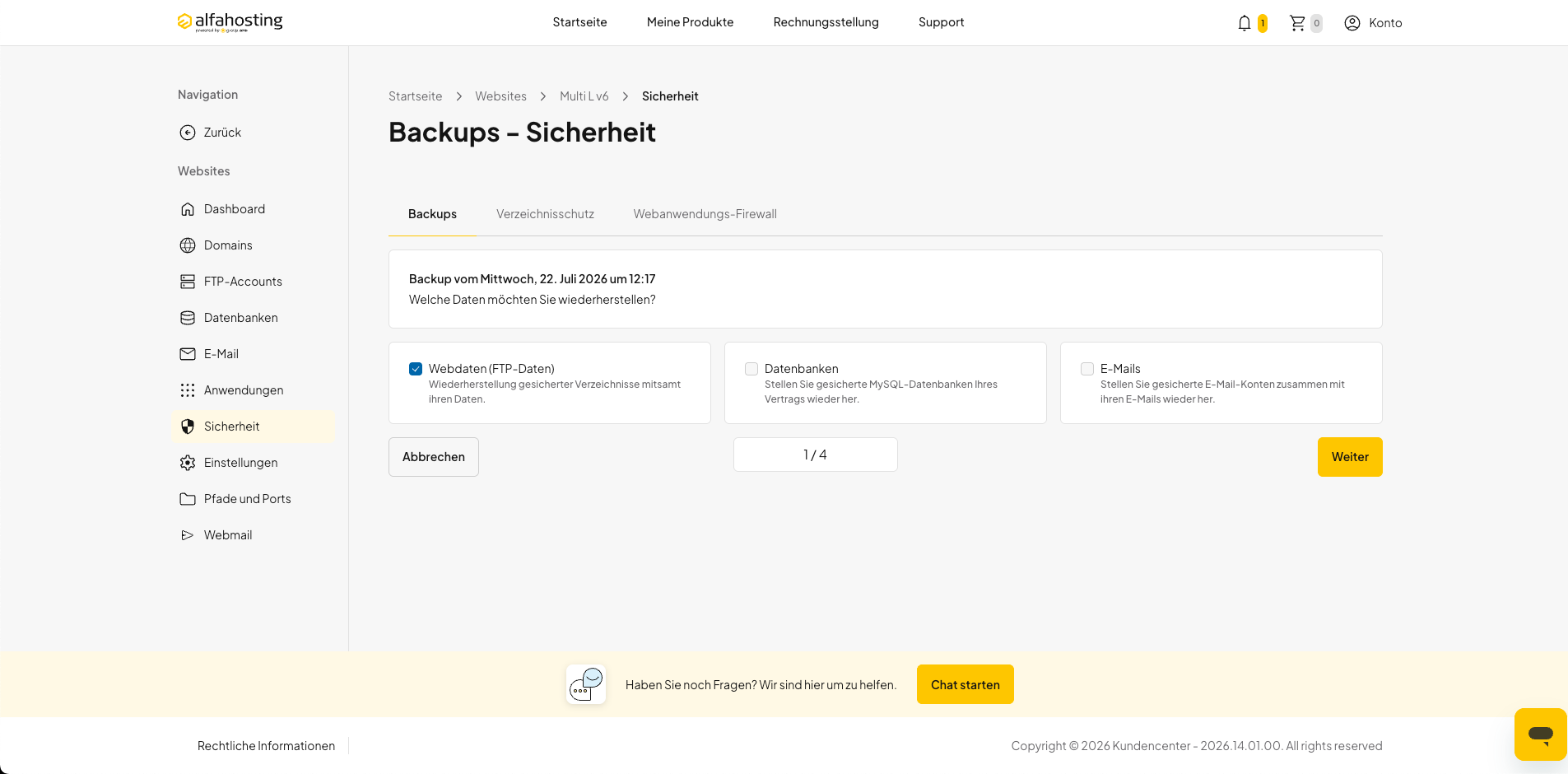
Task: Click the Webmail send icon
Action: [188, 535]
